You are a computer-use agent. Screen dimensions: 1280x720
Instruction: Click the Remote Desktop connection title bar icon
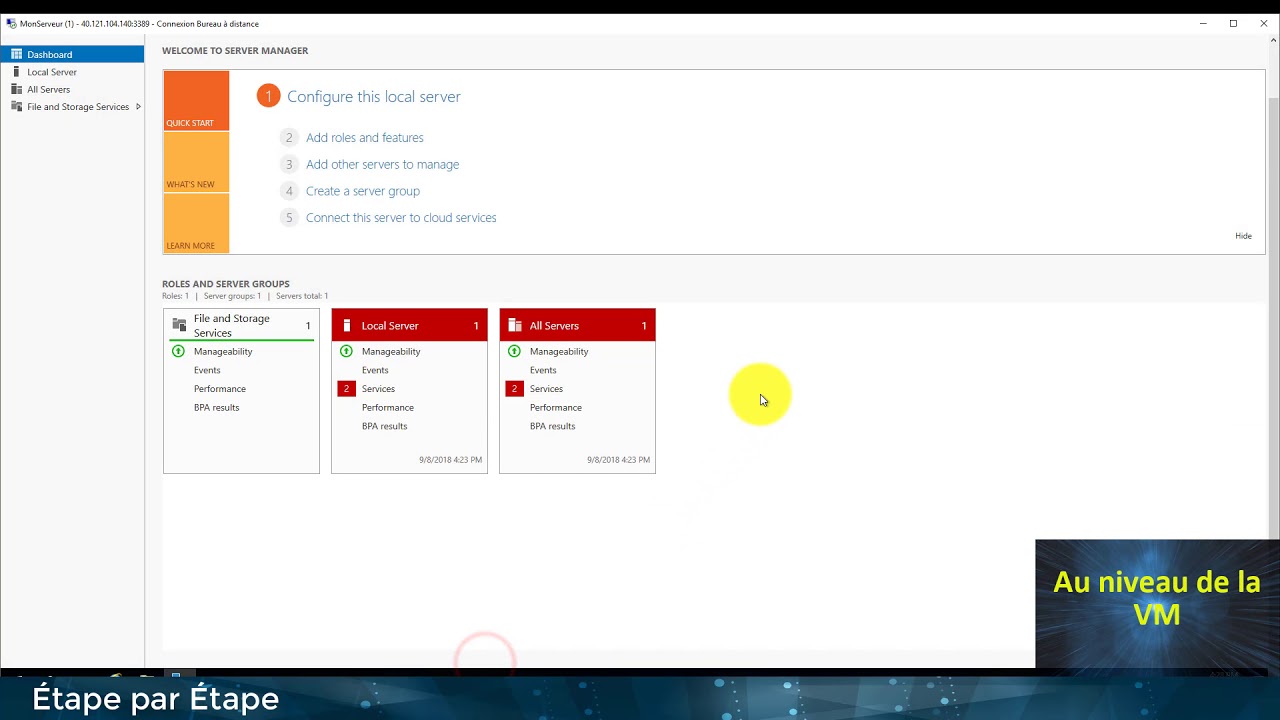11,23
